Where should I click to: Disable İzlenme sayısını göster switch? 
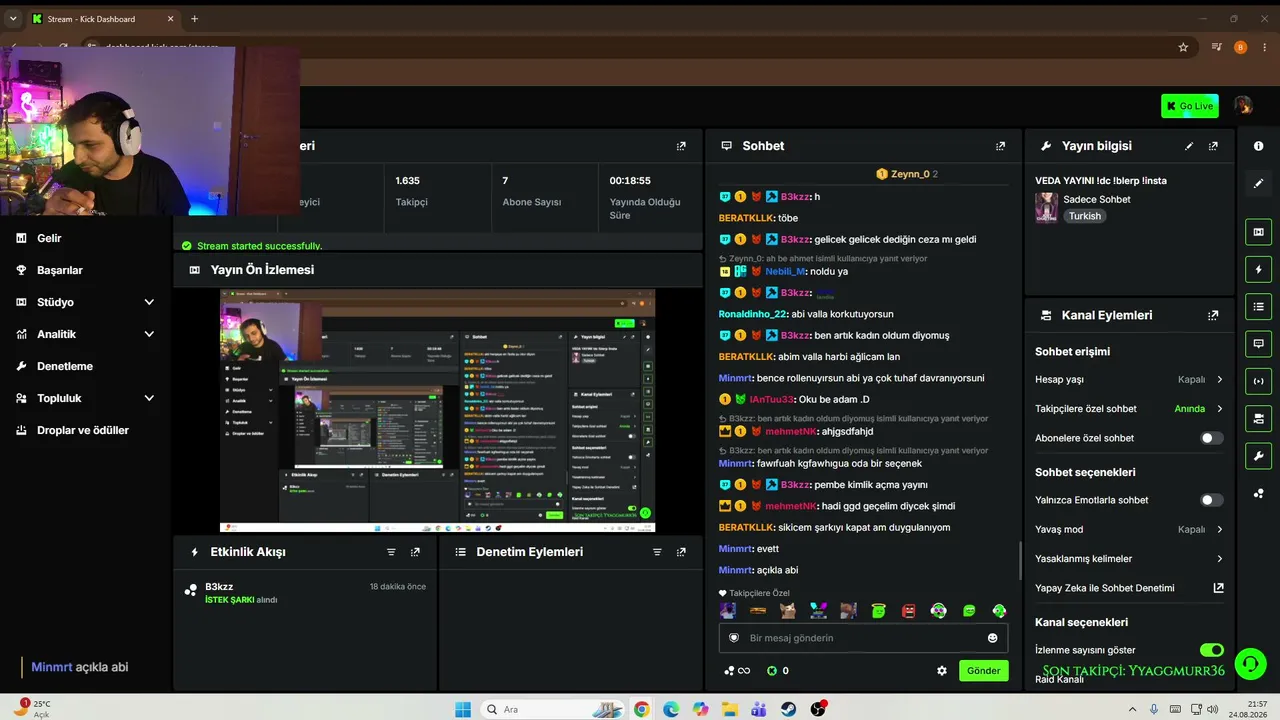(x=1211, y=650)
